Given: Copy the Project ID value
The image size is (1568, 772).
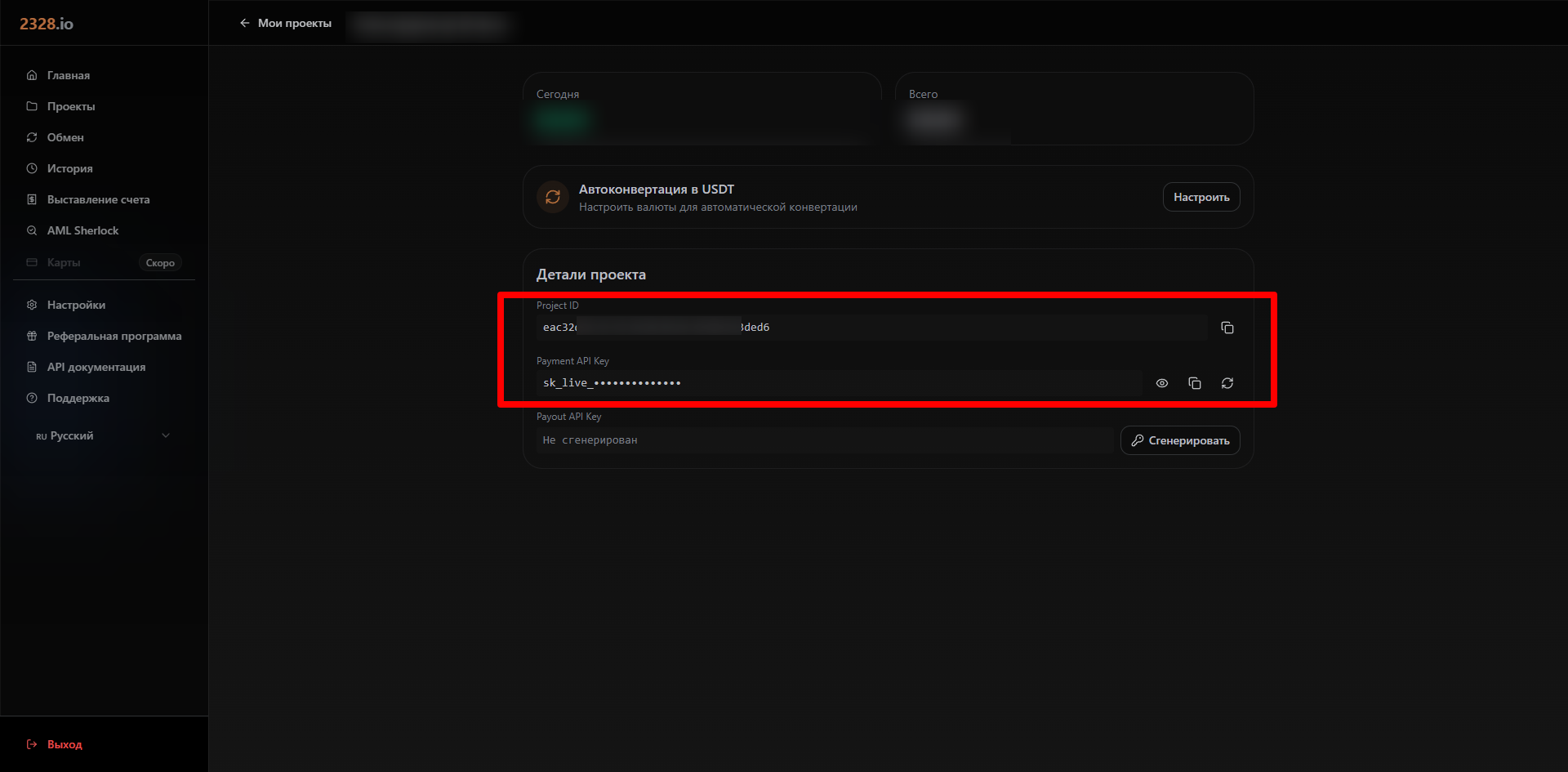Looking at the screenshot, I should 1227,328.
